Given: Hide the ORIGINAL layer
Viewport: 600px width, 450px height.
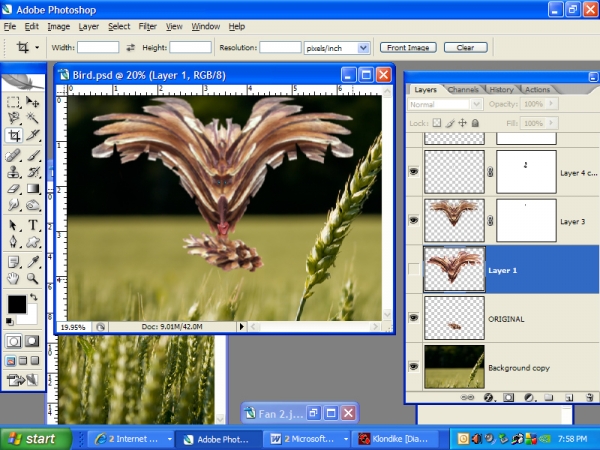Looking at the screenshot, I should tap(414, 318).
